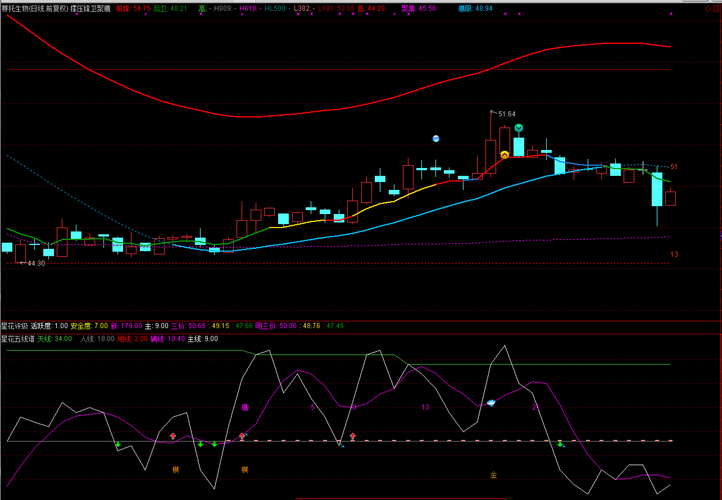Click the purple 21 label in the lower indicator
Image resolution: width=722 pixels, height=500 pixels.
pyautogui.click(x=536, y=407)
